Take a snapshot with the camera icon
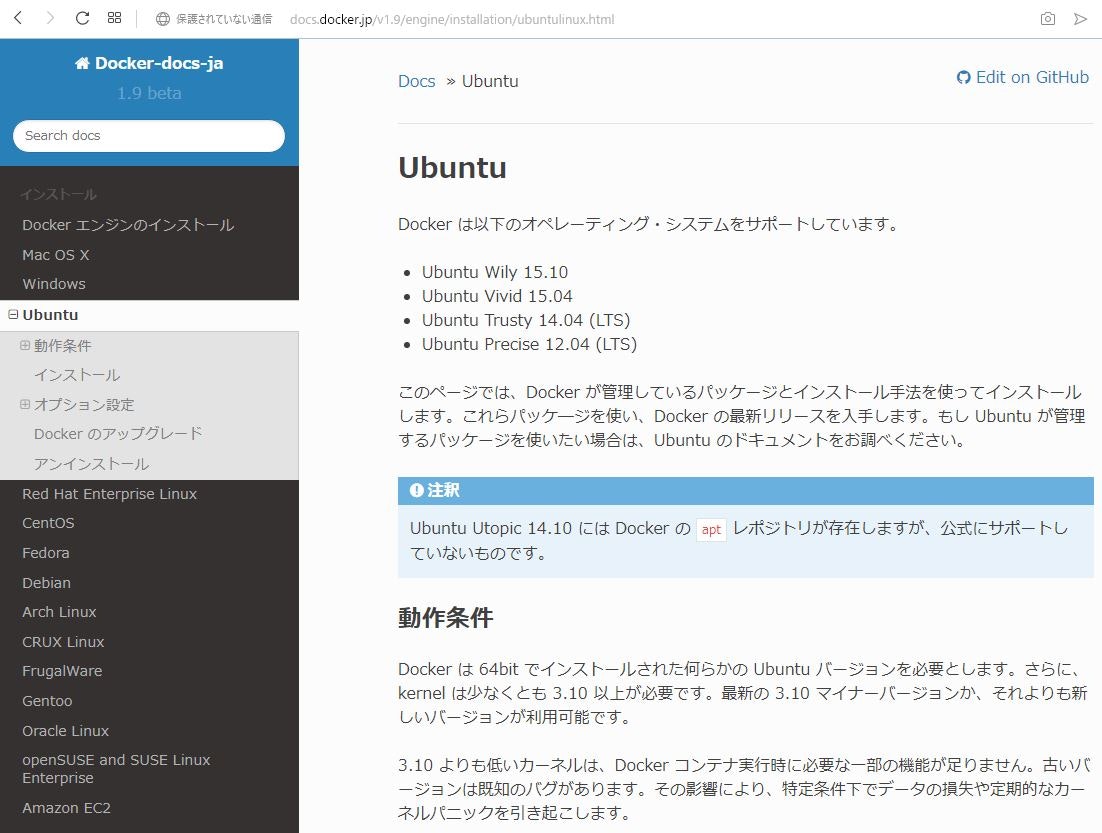Image resolution: width=1102 pixels, height=833 pixels. [x=1047, y=19]
